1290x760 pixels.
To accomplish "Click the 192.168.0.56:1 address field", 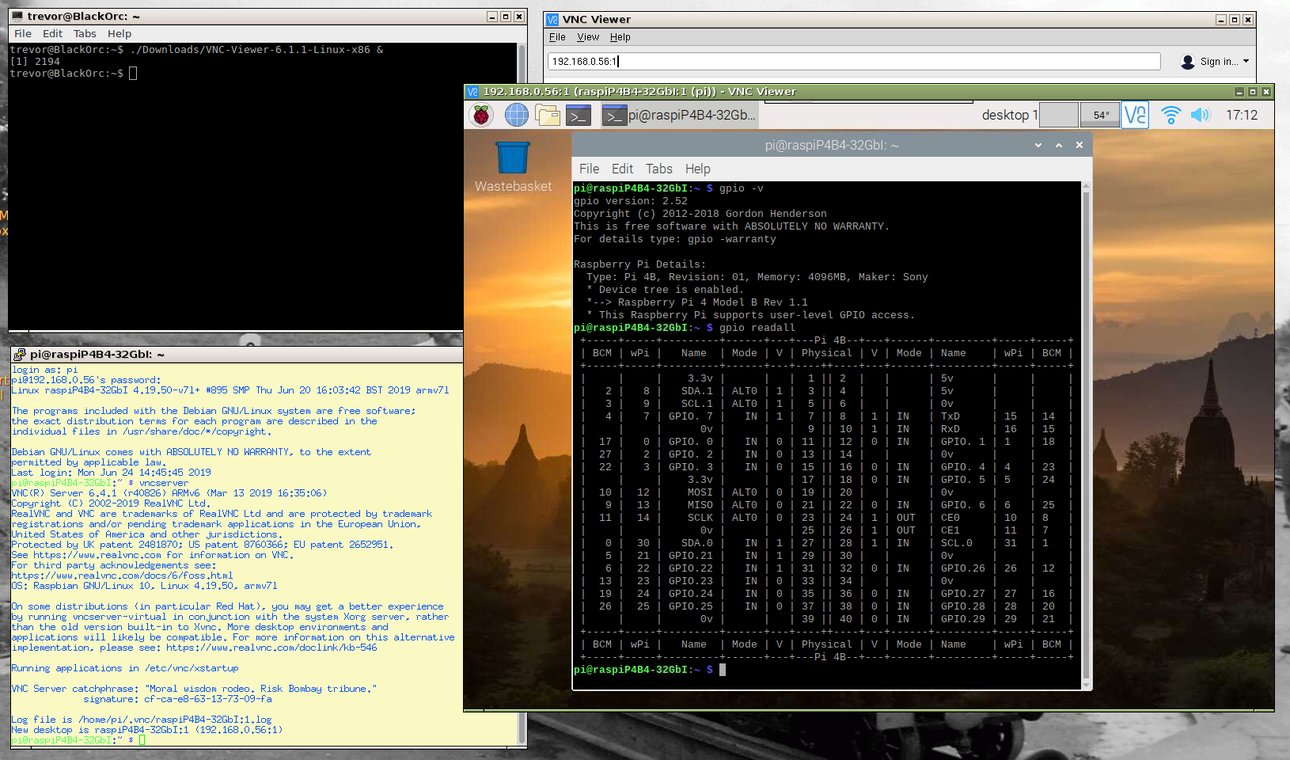I will point(854,61).
